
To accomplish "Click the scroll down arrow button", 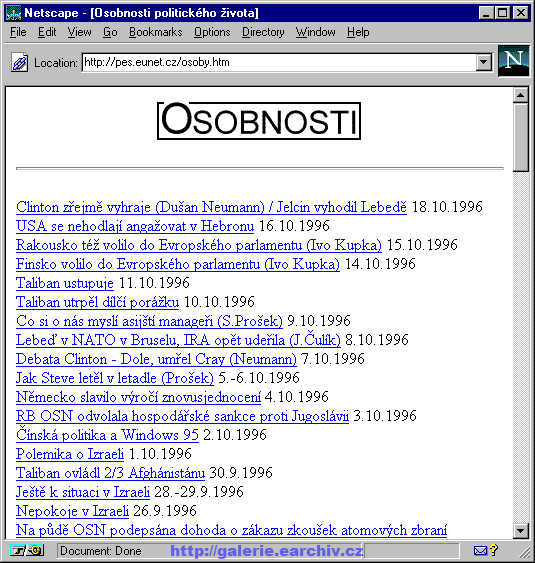I will (520, 530).
